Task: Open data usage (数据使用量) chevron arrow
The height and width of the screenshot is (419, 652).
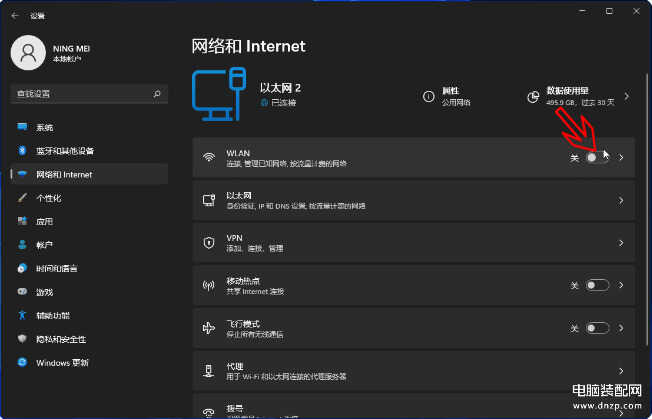Action: click(626, 96)
